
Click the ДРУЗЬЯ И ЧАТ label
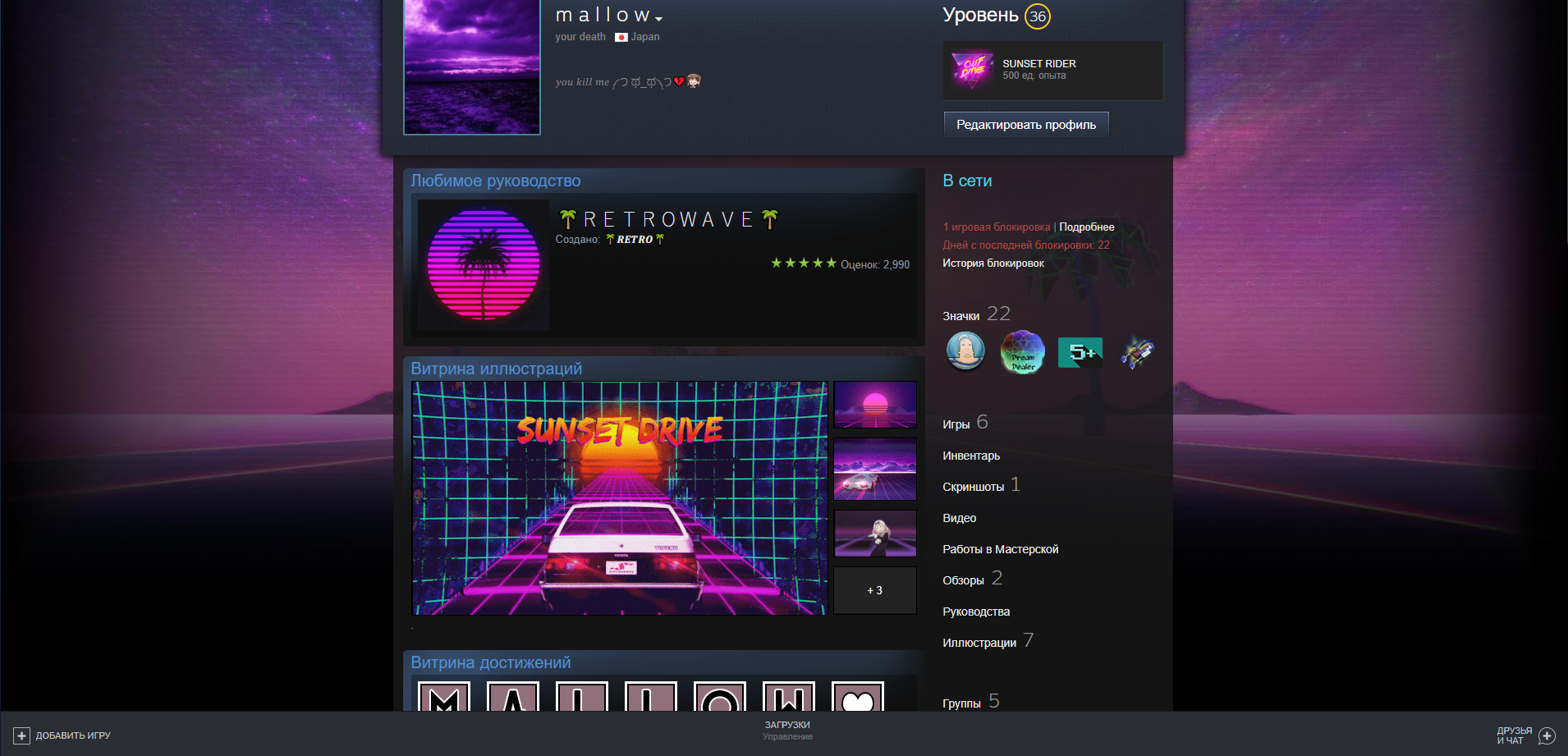[x=1514, y=735]
